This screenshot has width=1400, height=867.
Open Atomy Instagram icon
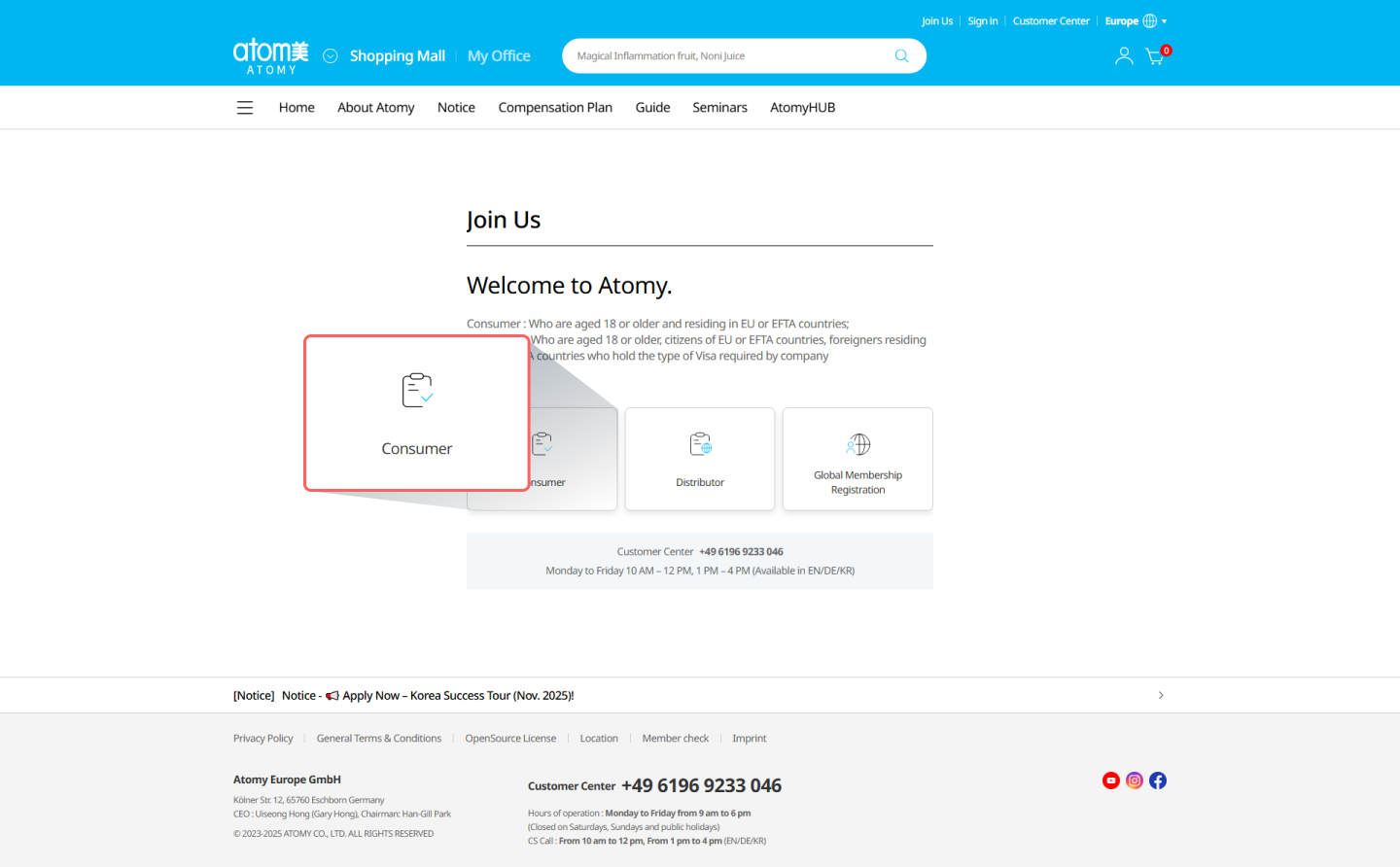pyautogui.click(x=1135, y=780)
